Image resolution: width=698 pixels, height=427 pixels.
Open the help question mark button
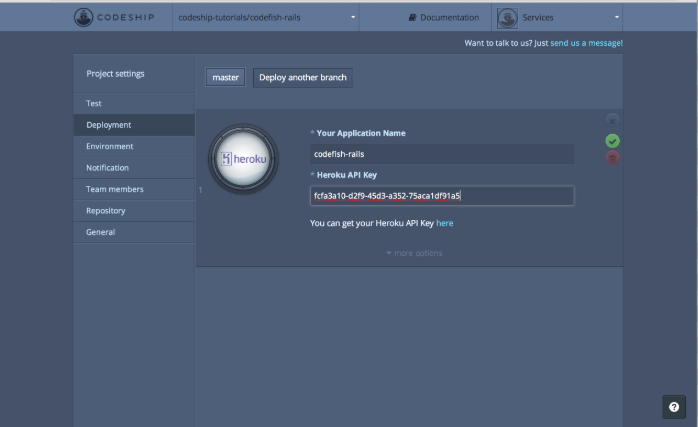click(x=674, y=407)
